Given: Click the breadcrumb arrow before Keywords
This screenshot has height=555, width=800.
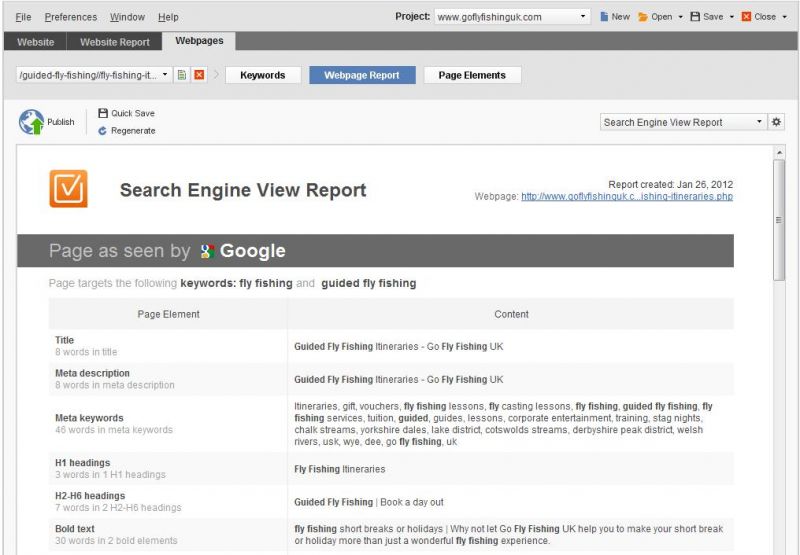Looking at the screenshot, I should pyautogui.click(x=216, y=75).
